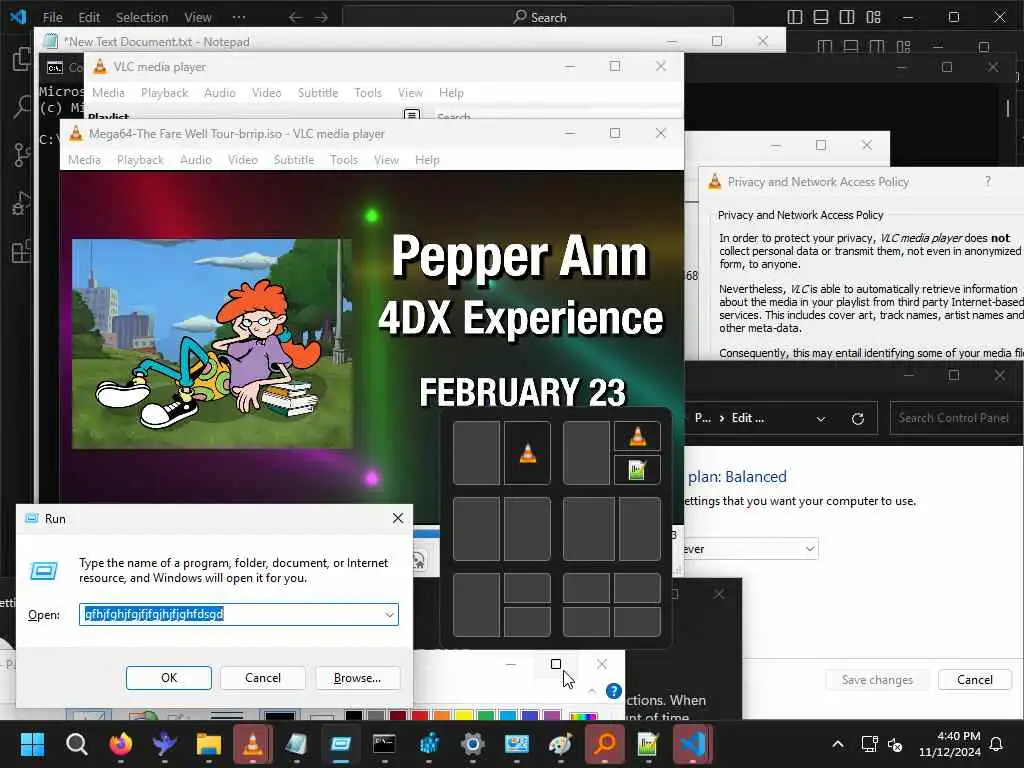Image resolution: width=1024 pixels, height=768 pixels.
Task: Open Firefox from the taskbar
Action: coord(120,744)
